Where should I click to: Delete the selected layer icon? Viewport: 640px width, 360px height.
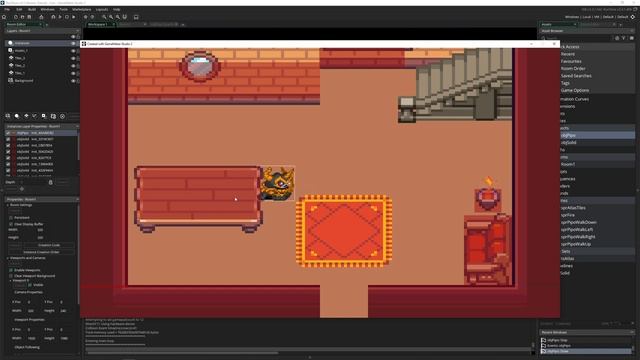click(x=62, y=116)
